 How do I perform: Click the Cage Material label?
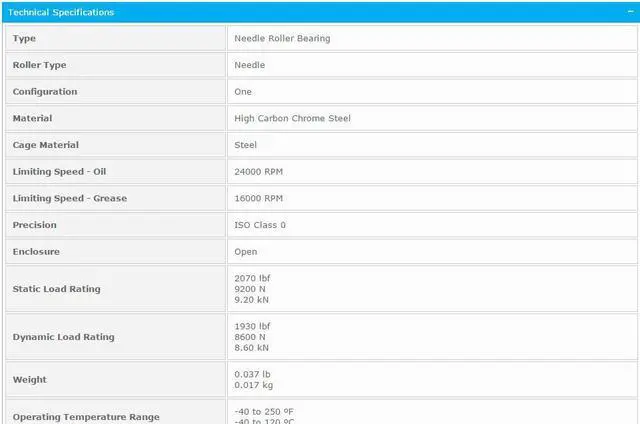pyautogui.click(x=45, y=145)
